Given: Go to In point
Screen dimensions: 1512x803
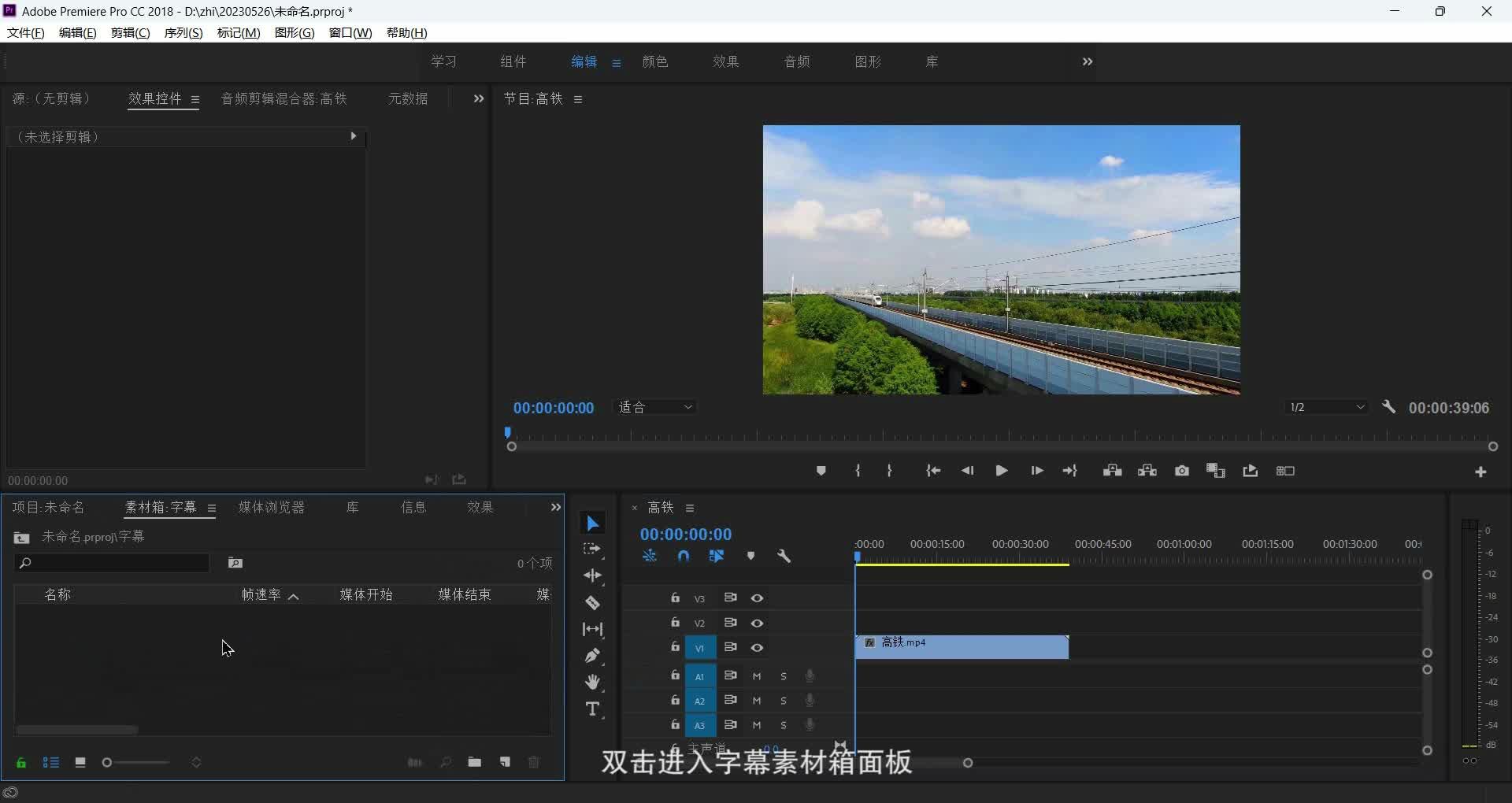Looking at the screenshot, I should pyautogui.click(x=933, y=471).
